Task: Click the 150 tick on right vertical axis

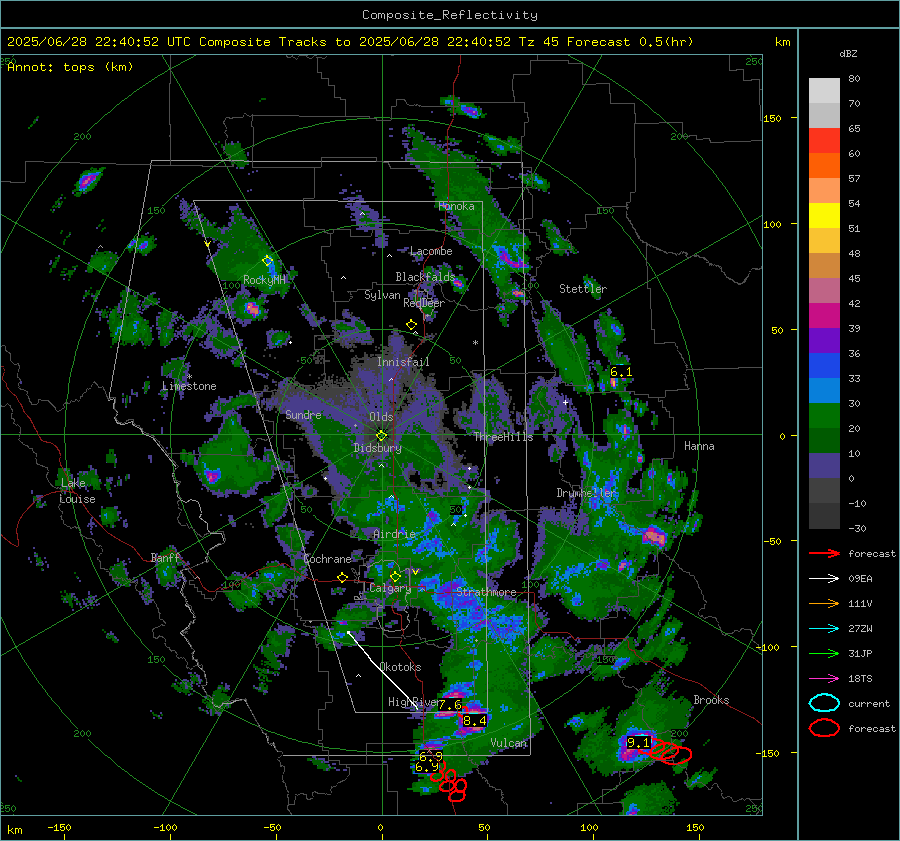Action: [773, 118]
